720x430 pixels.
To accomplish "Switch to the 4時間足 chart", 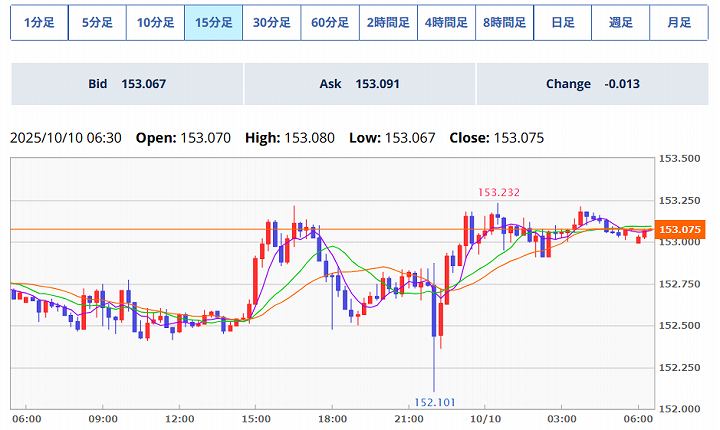I will pyautogui.click(x=446, y=22).
